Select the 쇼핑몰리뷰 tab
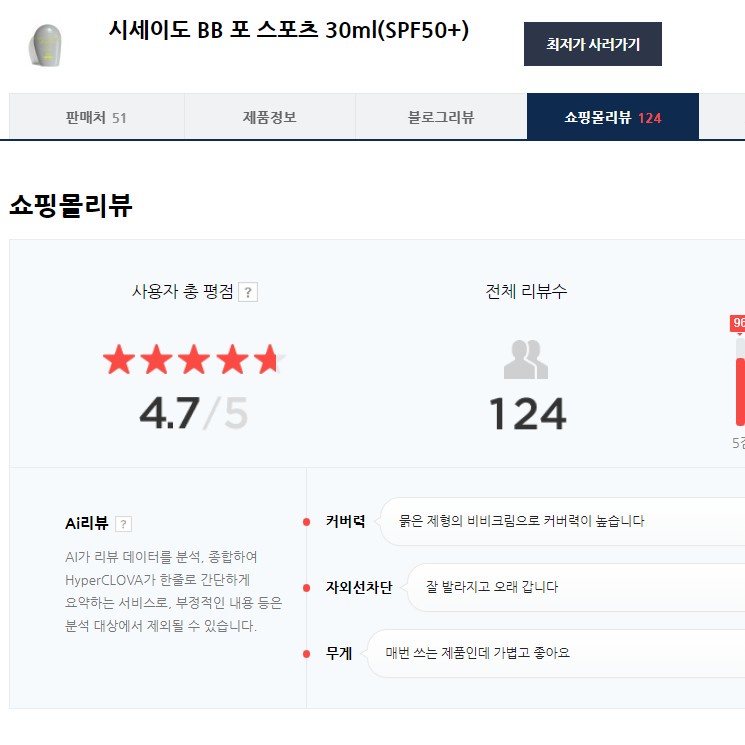The image size is (745, 745). (x=612, y=117)
